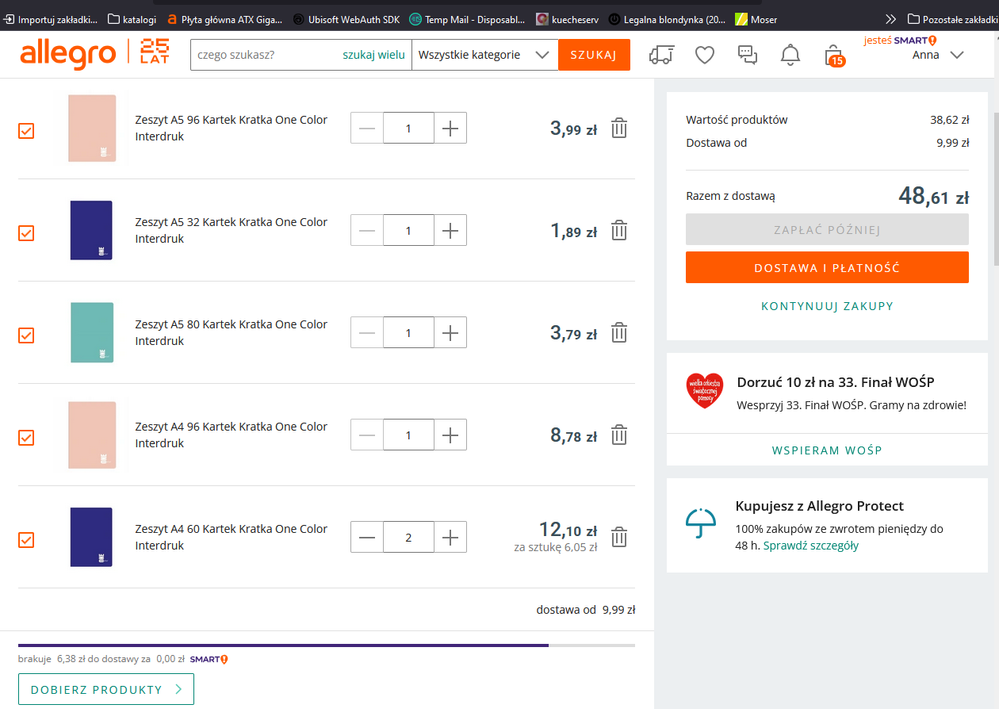Delete Zeszyt A4 60 Kartek from cart
This screenshot has height=709, width=999.
tap(619, 537)
